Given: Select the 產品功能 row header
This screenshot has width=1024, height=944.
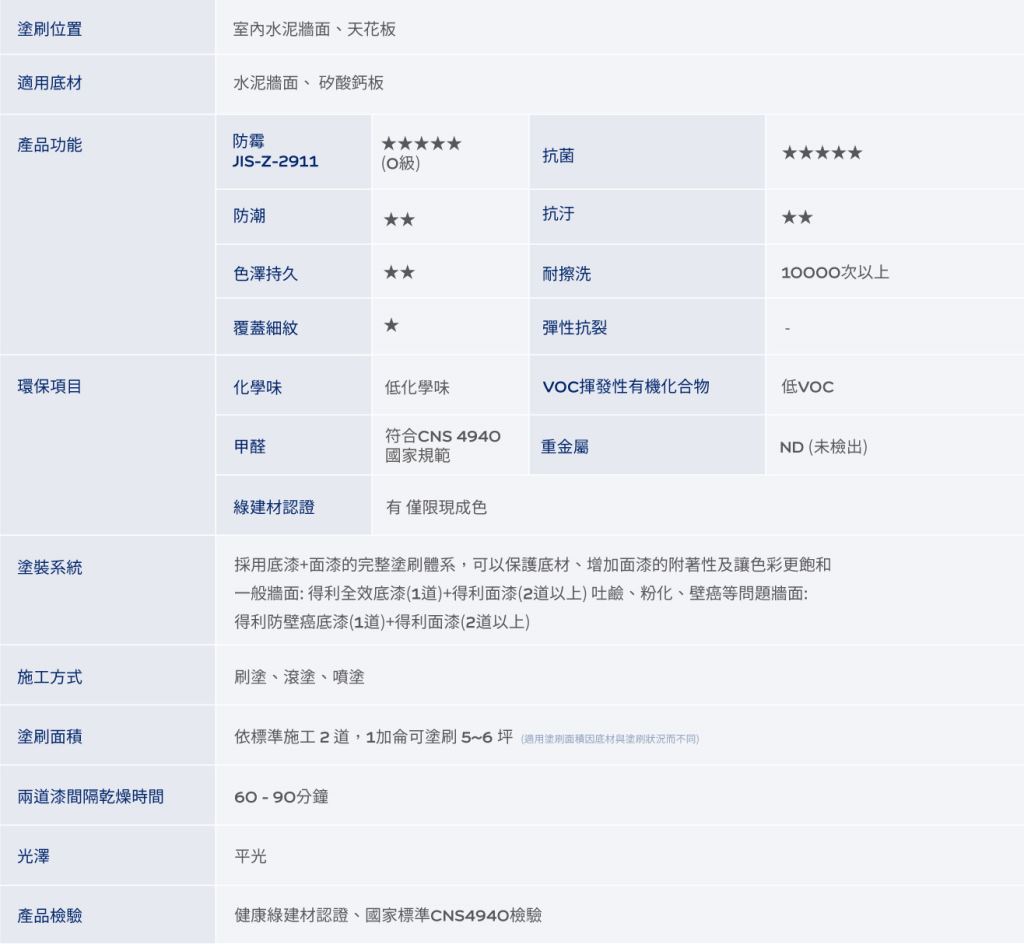Looking at the screenshot, I should point(50,146).
